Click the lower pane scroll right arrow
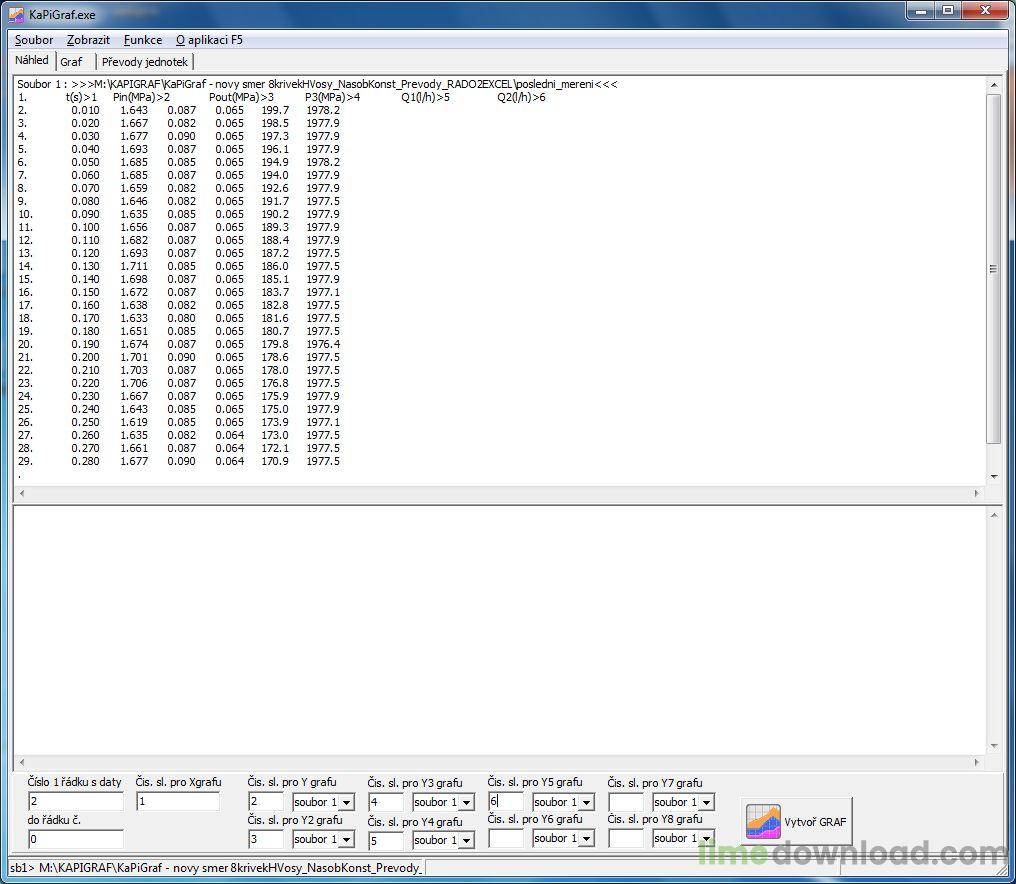This screenshot has height=884, width=1016. pos(977,762)
